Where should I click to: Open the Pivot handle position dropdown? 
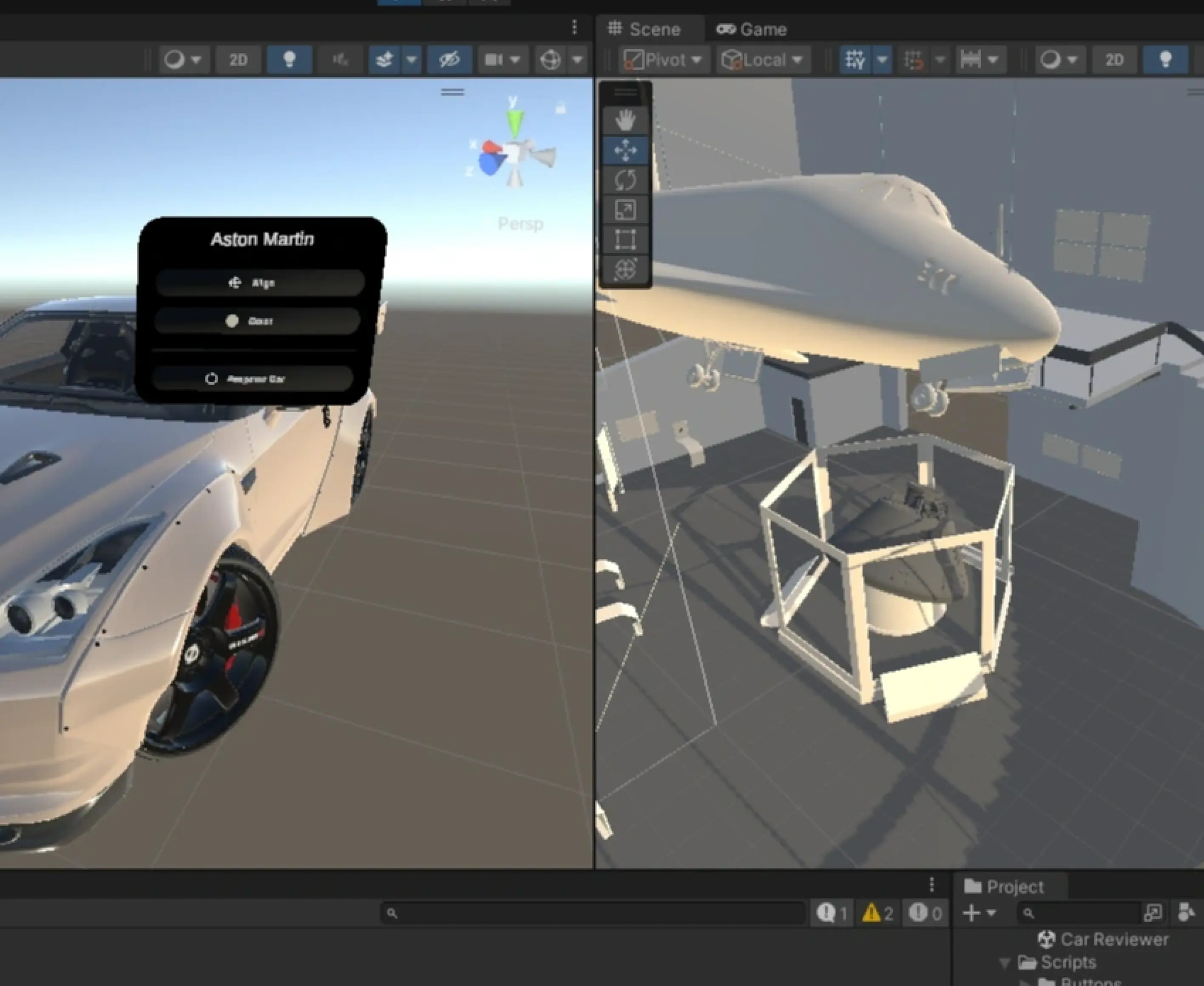pyautogui.click(x=663, y=59)
